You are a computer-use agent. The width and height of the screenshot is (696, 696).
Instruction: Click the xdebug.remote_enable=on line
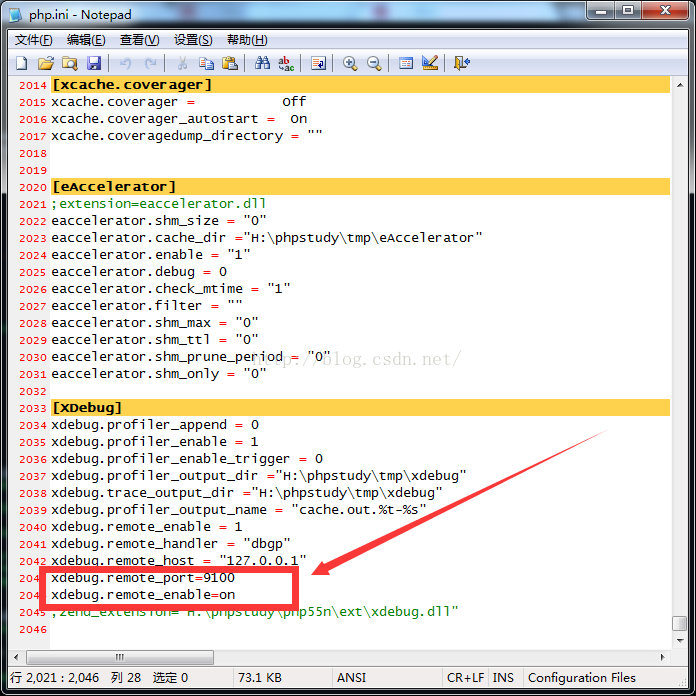pos(143,595)
